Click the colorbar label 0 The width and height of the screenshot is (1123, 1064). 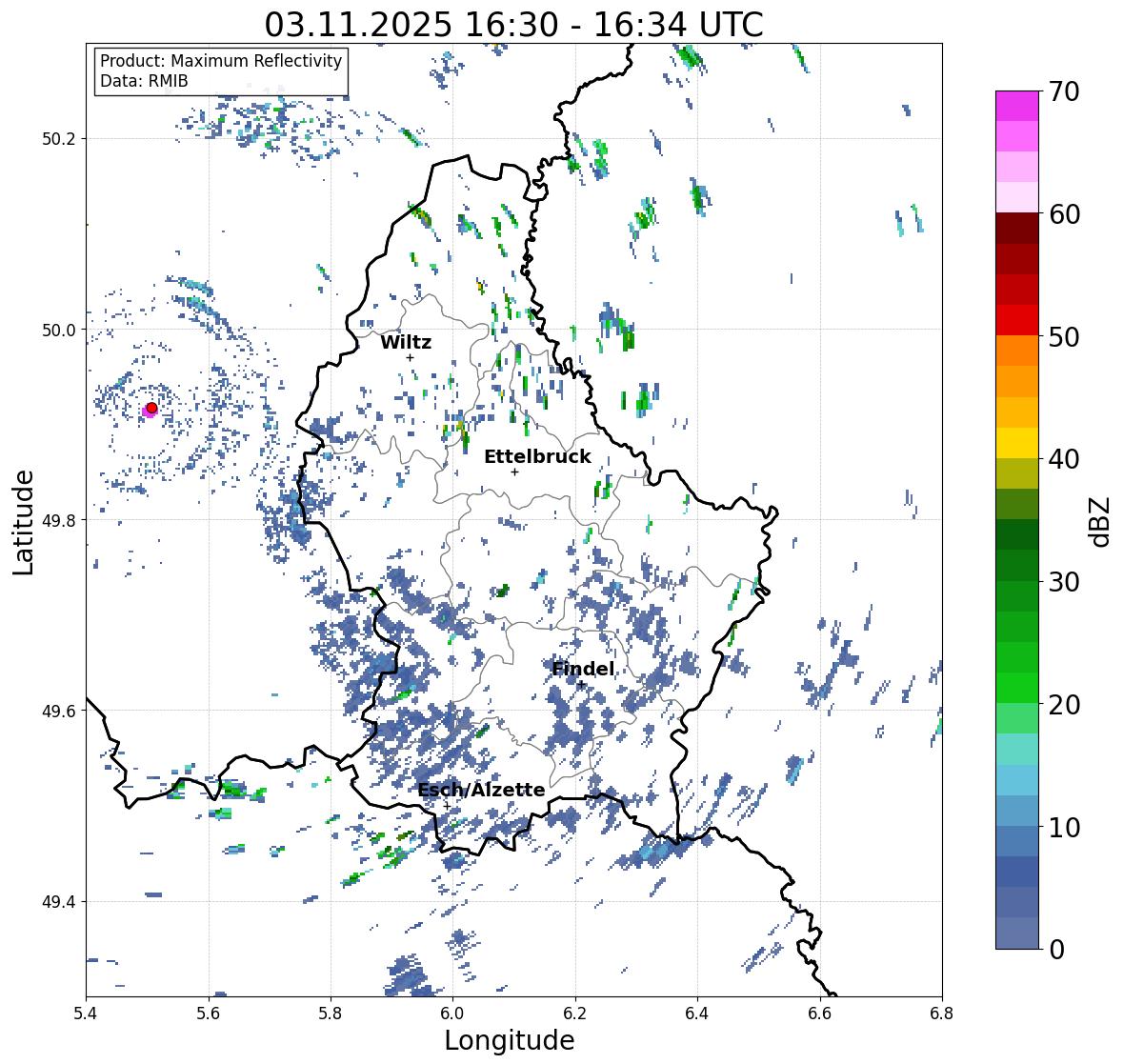coord(1056,950)
